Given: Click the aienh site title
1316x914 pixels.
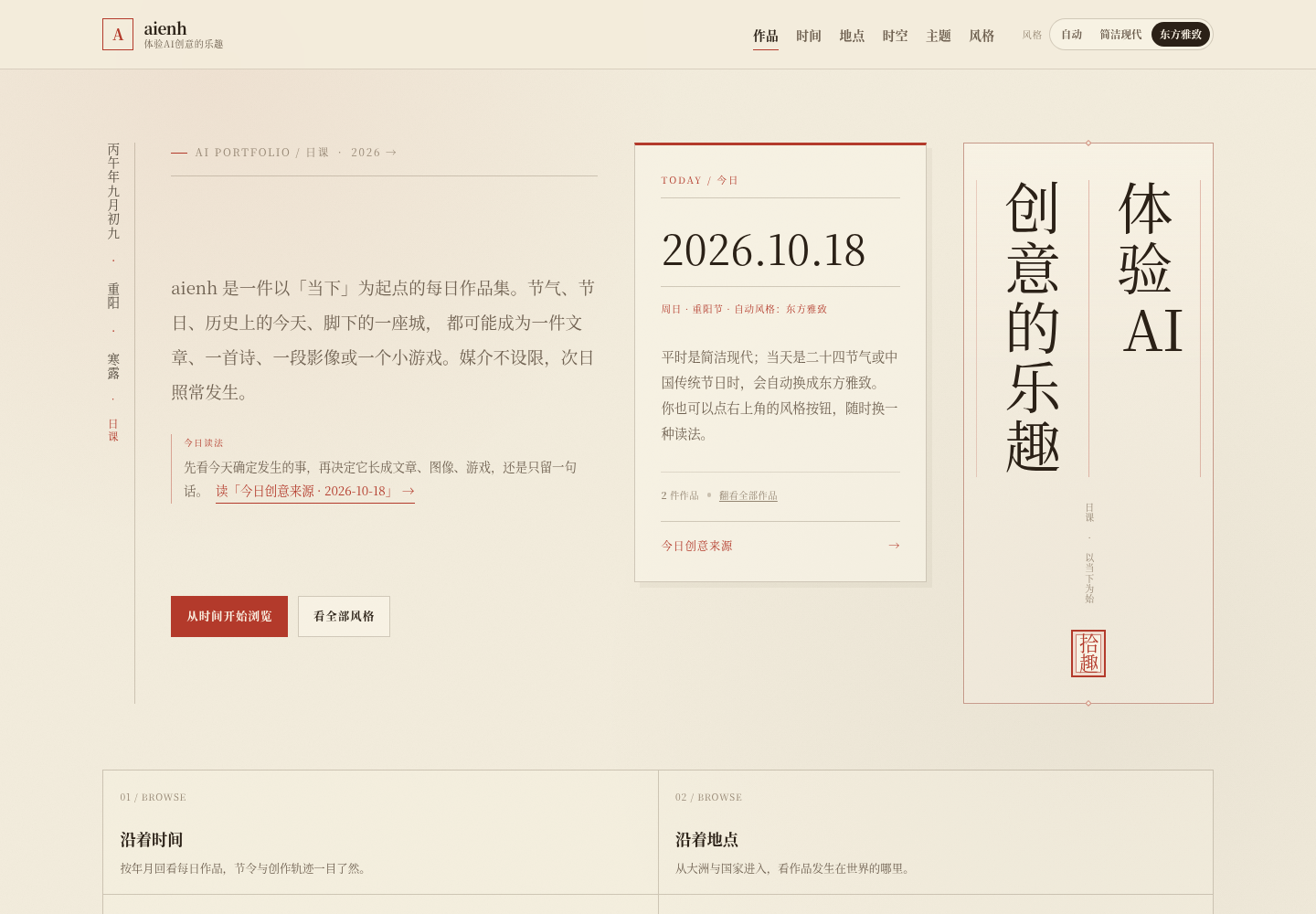Looking at the screenshot, I should [x=165, y=28].
